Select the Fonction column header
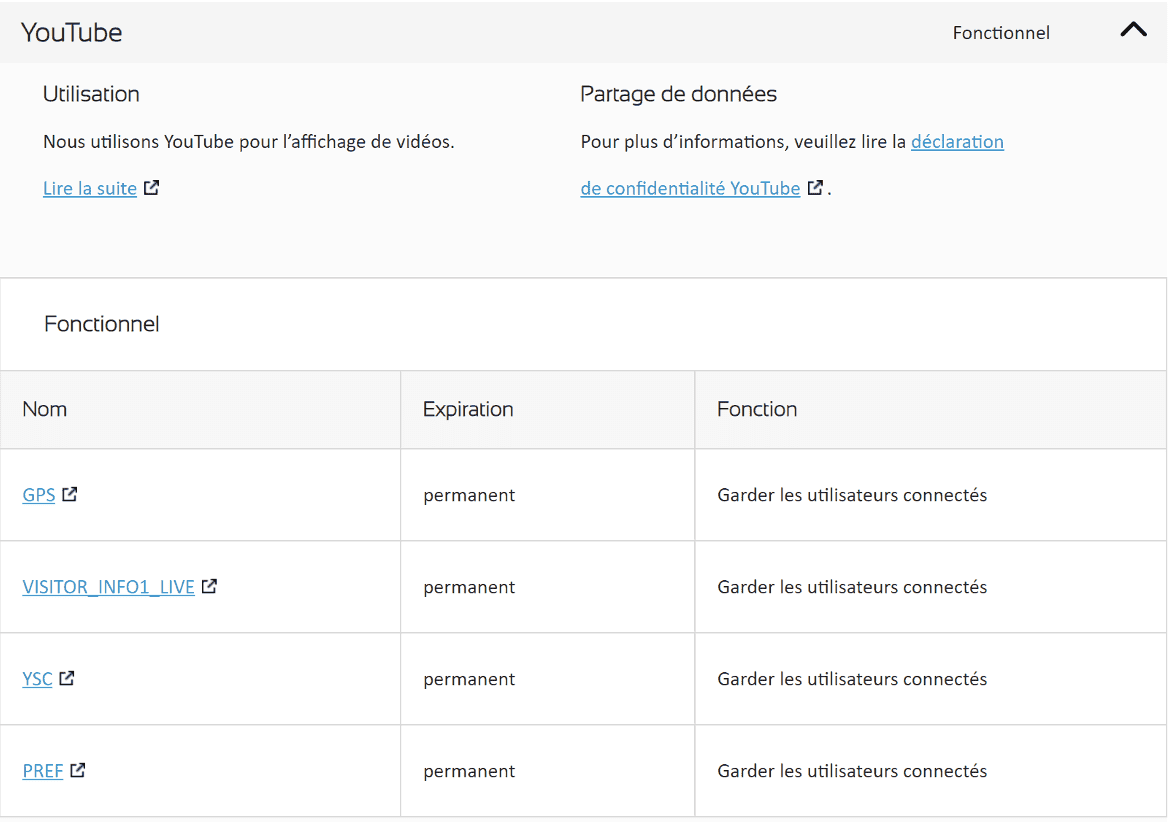Screen dimensions: 1169x822 757,409
